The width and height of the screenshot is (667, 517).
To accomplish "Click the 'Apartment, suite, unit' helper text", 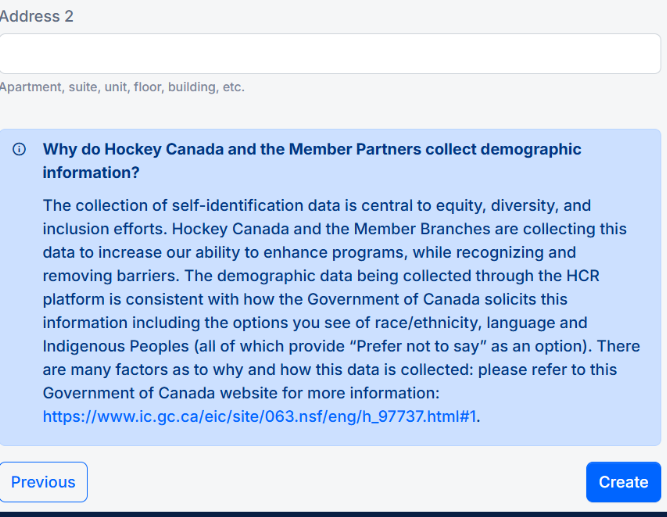I will click(x=122, y=87).
